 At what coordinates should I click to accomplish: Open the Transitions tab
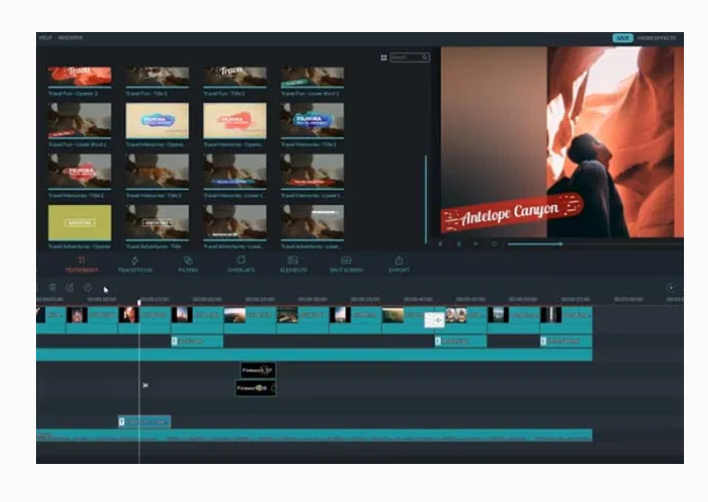coord(135,265)
